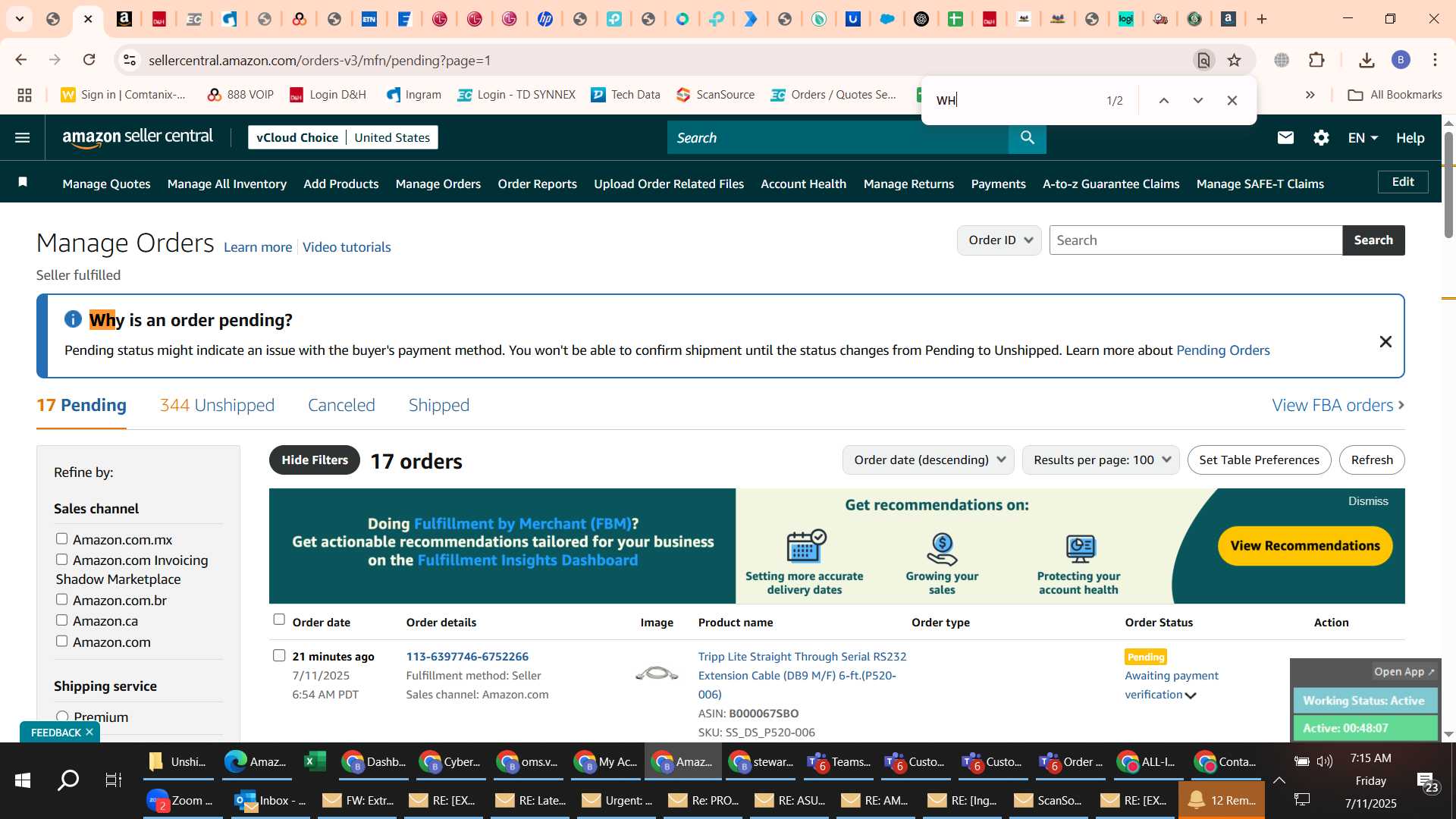Click the Hide Filters button
The height and width of the screenshot is (819, 1456).
[x=315, y=460]
